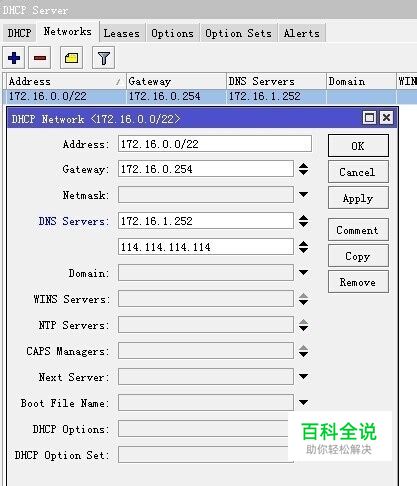Sort by Domain column header

click(x=361, y=81)
